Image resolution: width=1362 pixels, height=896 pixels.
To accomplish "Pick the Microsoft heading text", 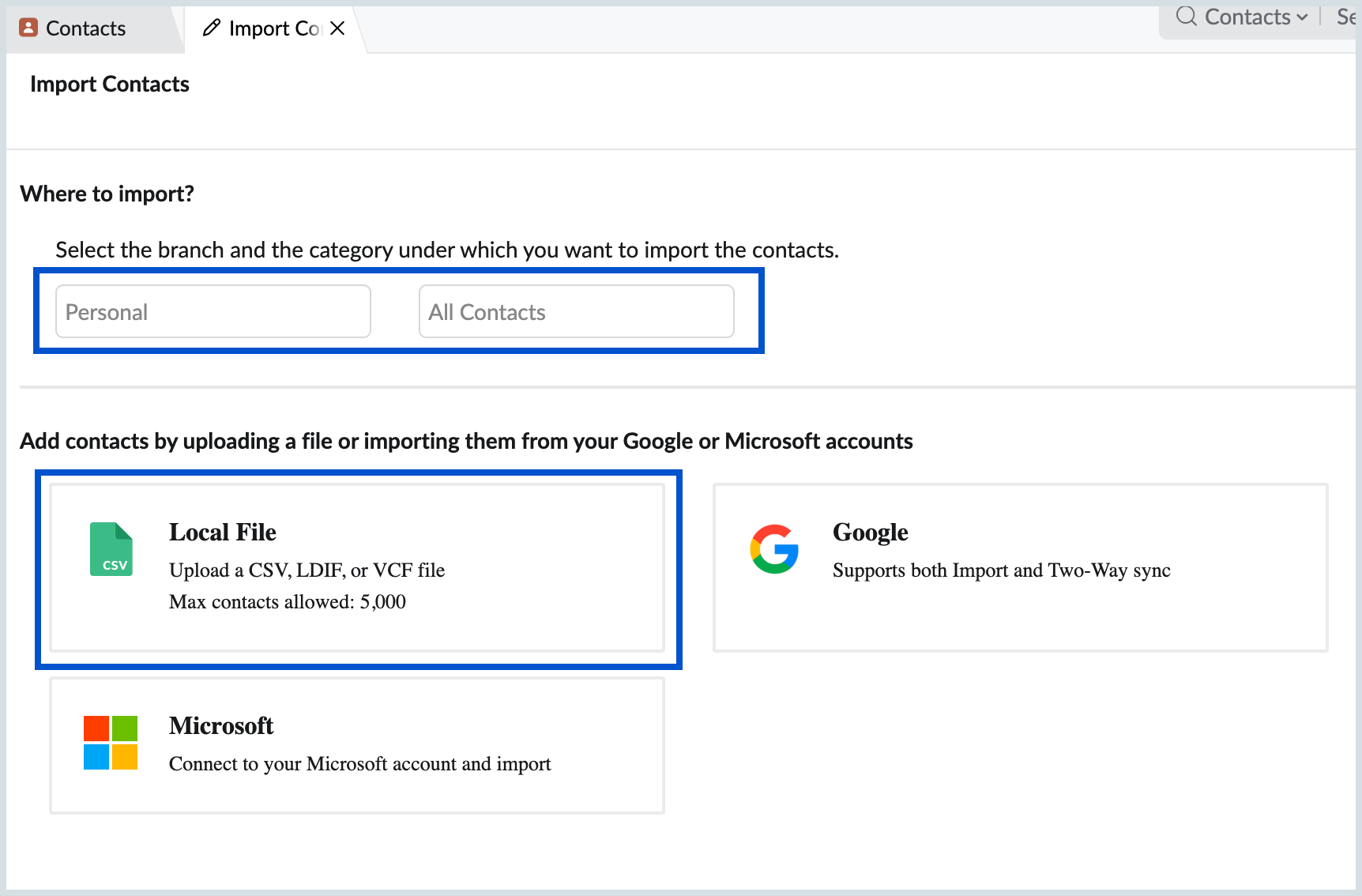I will (x=221, y=726).
